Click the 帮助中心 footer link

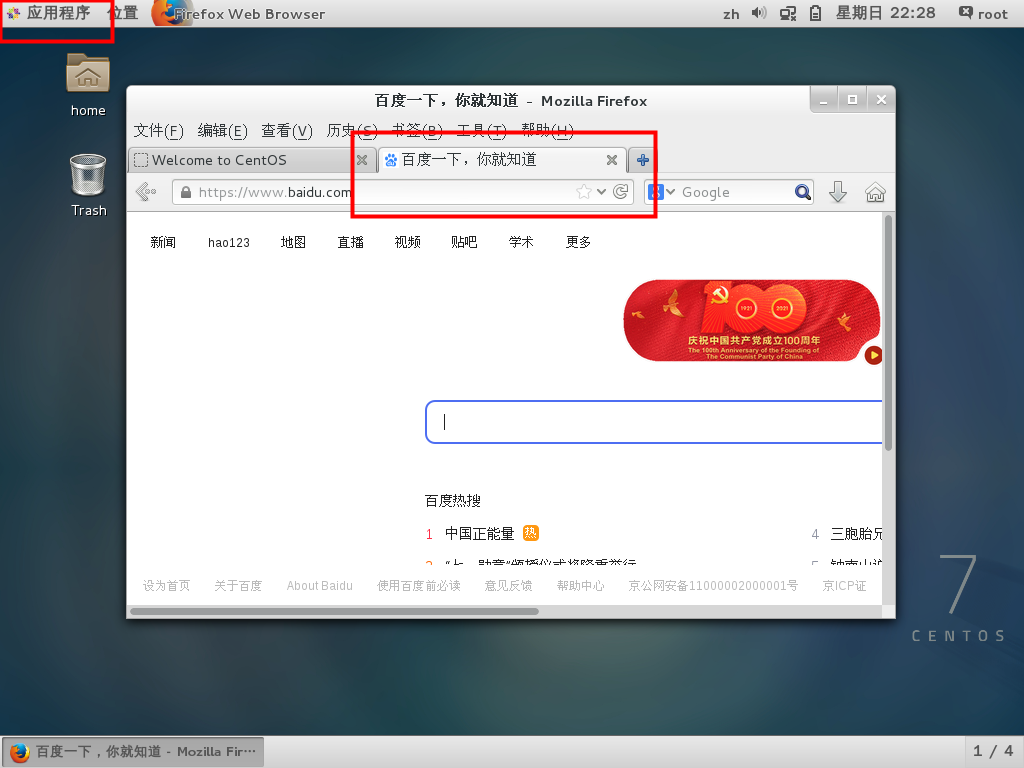[580, 586]
